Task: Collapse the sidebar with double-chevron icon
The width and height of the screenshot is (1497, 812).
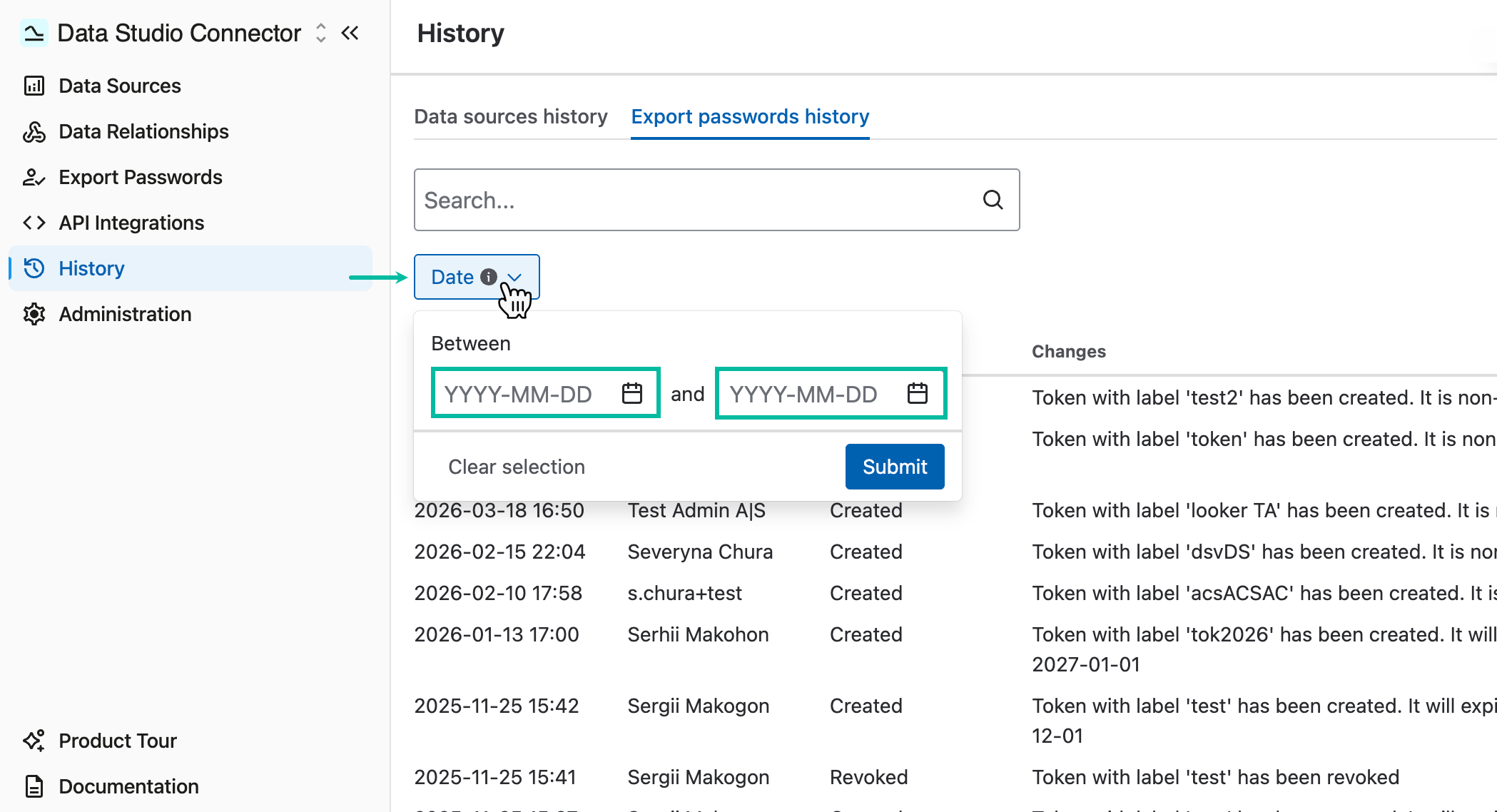Action: (x=350, y=33)
